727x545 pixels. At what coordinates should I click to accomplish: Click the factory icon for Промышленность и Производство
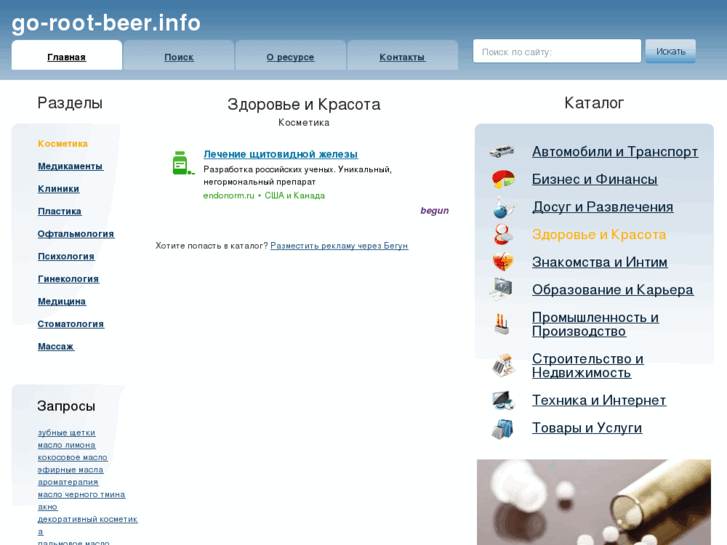502,324
